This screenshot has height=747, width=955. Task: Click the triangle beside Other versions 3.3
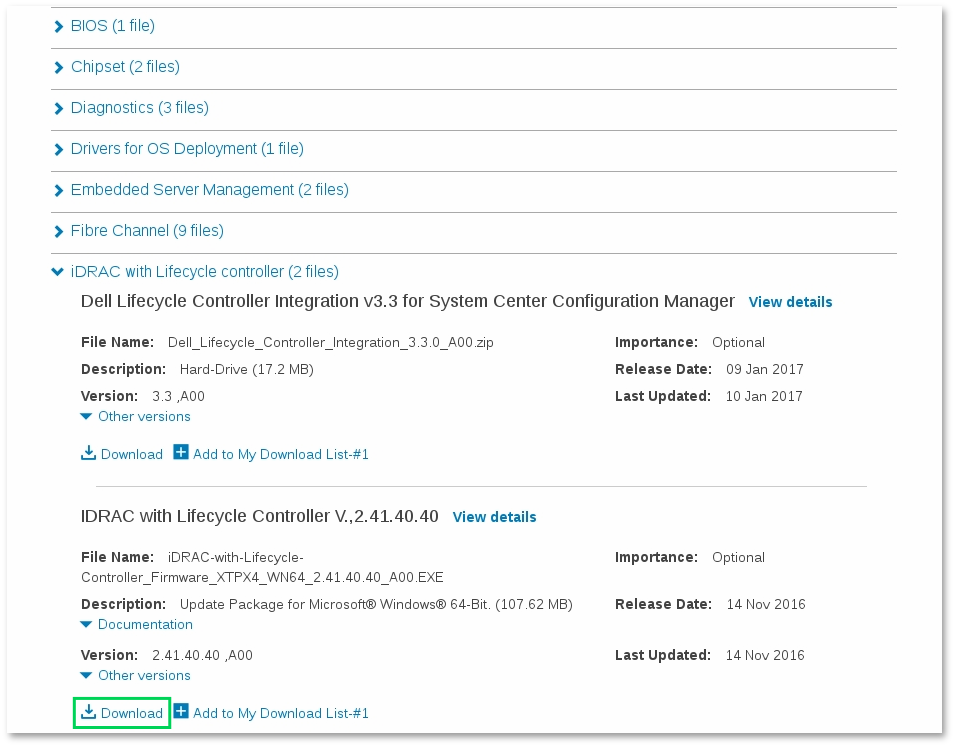click(86, 417)
